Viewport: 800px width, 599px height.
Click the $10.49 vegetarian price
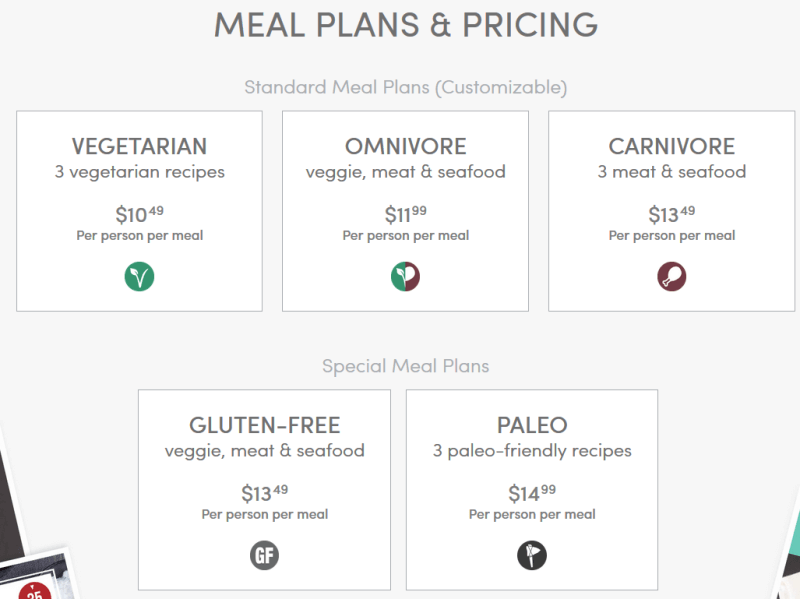pyautogui.click(x=139, y=214)
